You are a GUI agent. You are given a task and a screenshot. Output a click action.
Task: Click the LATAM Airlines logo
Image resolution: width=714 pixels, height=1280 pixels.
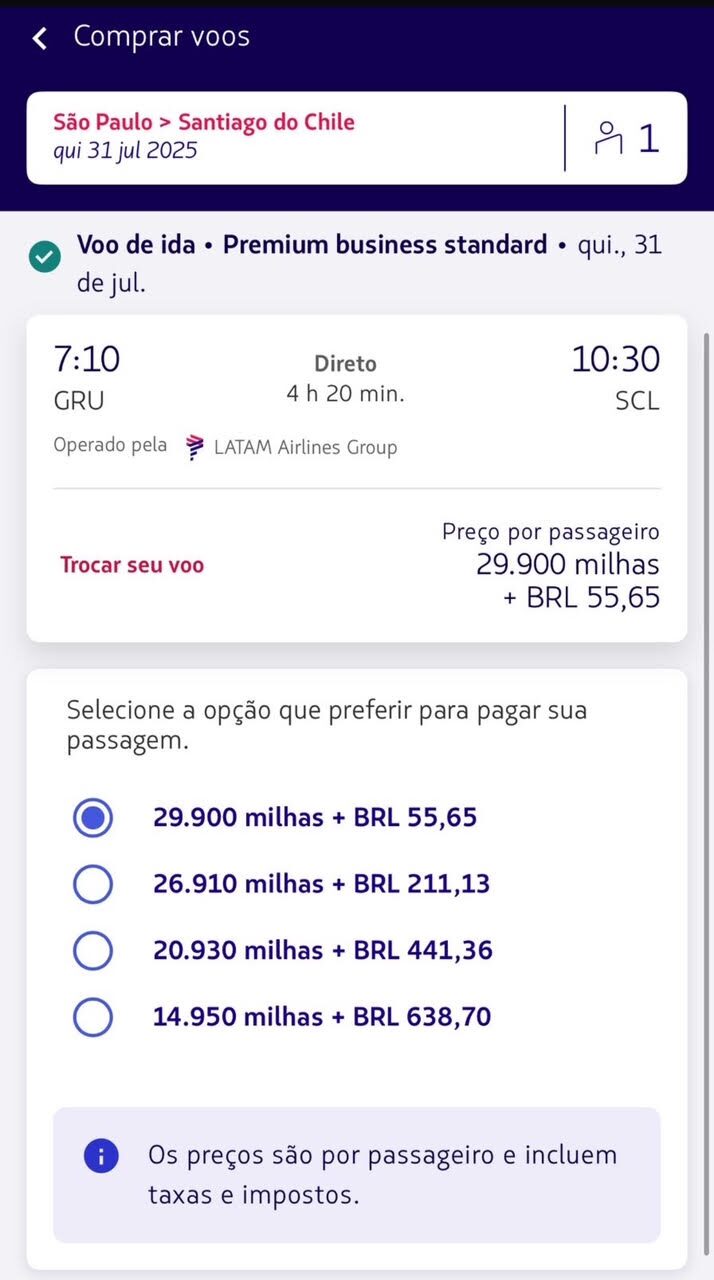click(x=195, y=447)
